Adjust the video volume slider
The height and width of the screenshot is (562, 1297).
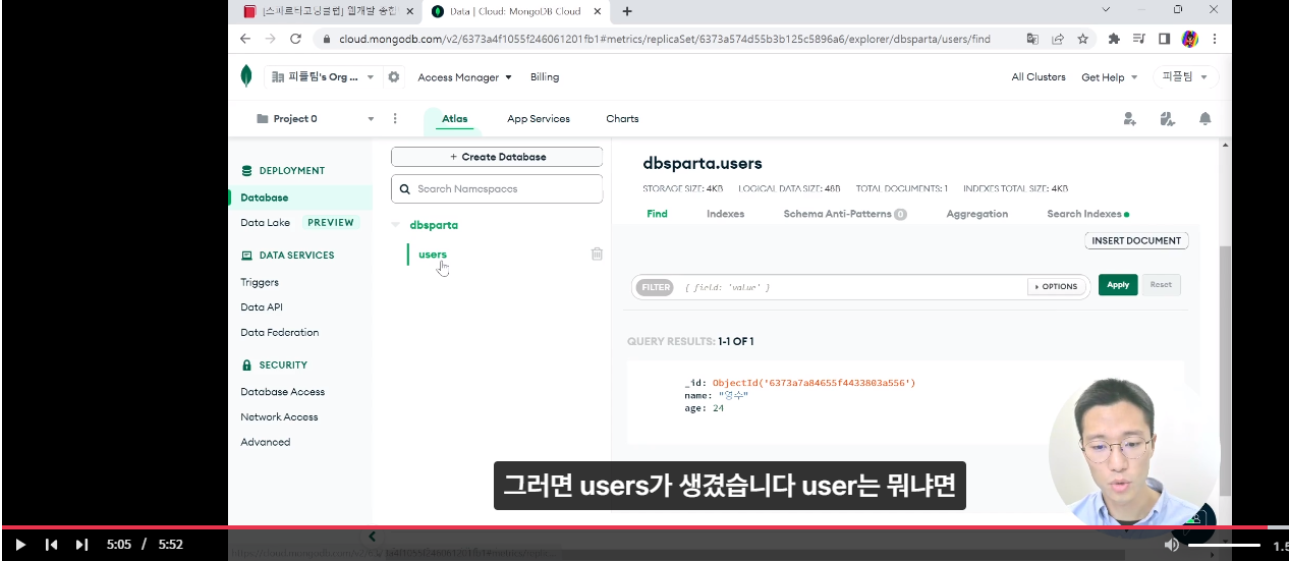coord(1224,545)
